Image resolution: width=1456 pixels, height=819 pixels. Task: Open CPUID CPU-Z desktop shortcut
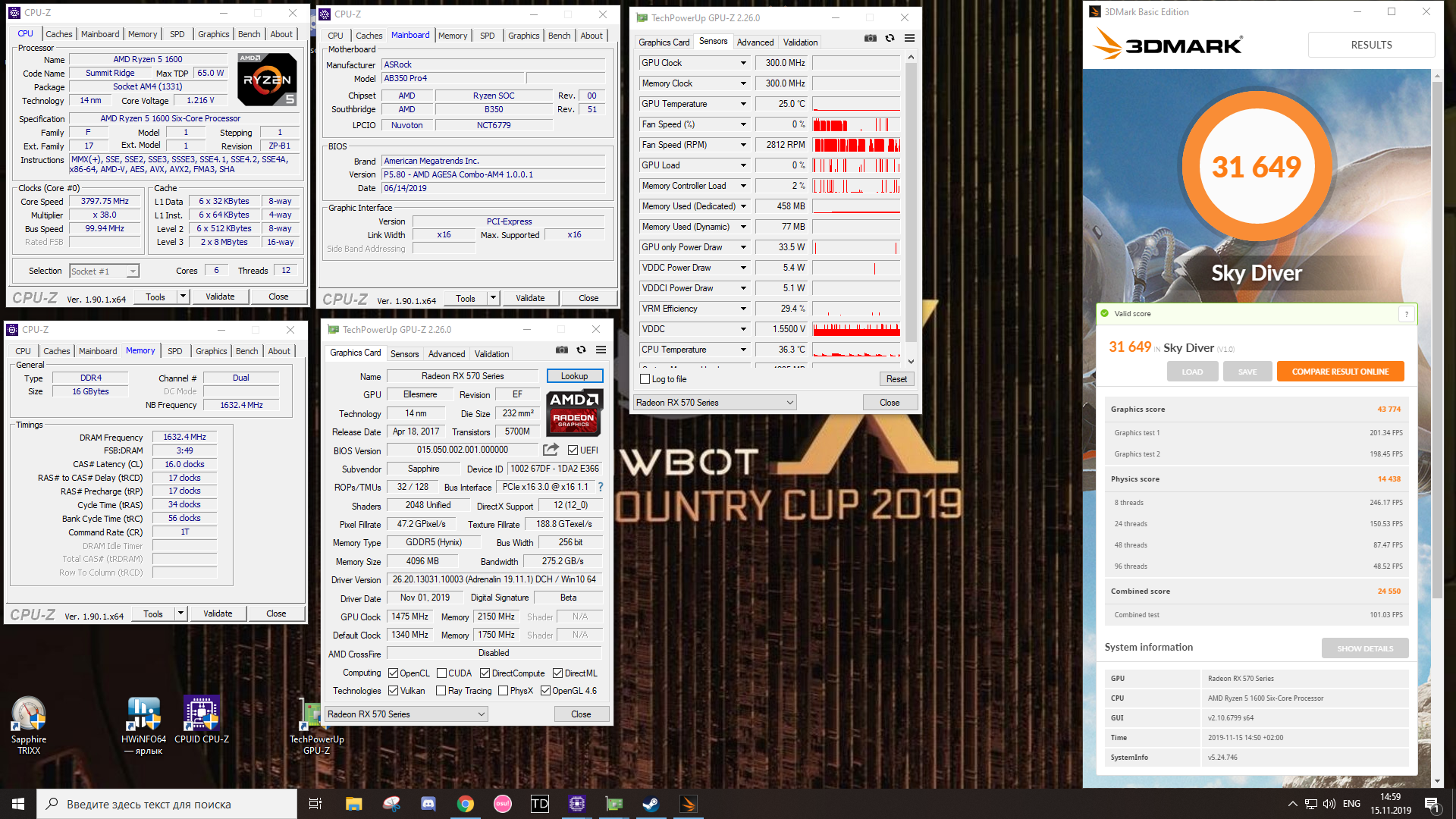click(x=202, y=720)
